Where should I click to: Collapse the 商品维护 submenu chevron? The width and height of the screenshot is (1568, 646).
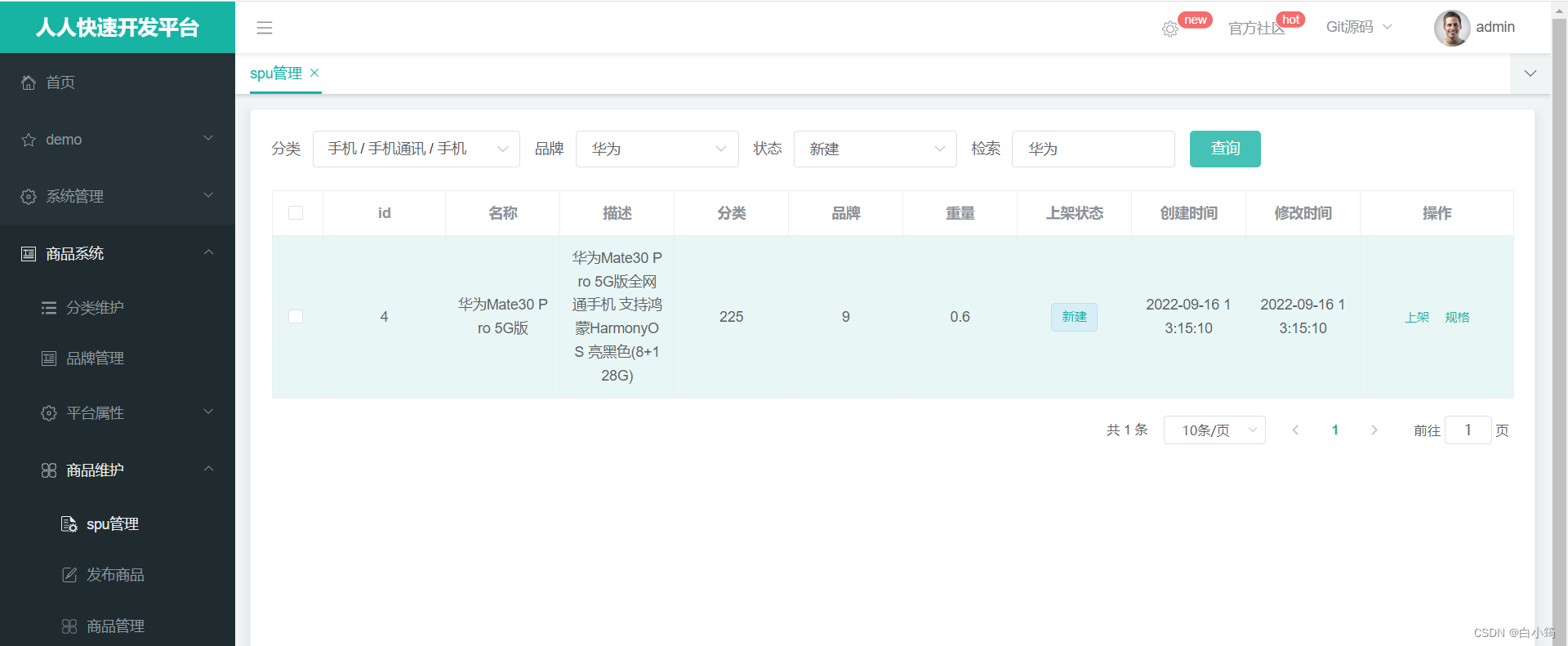tap(208, 469)
